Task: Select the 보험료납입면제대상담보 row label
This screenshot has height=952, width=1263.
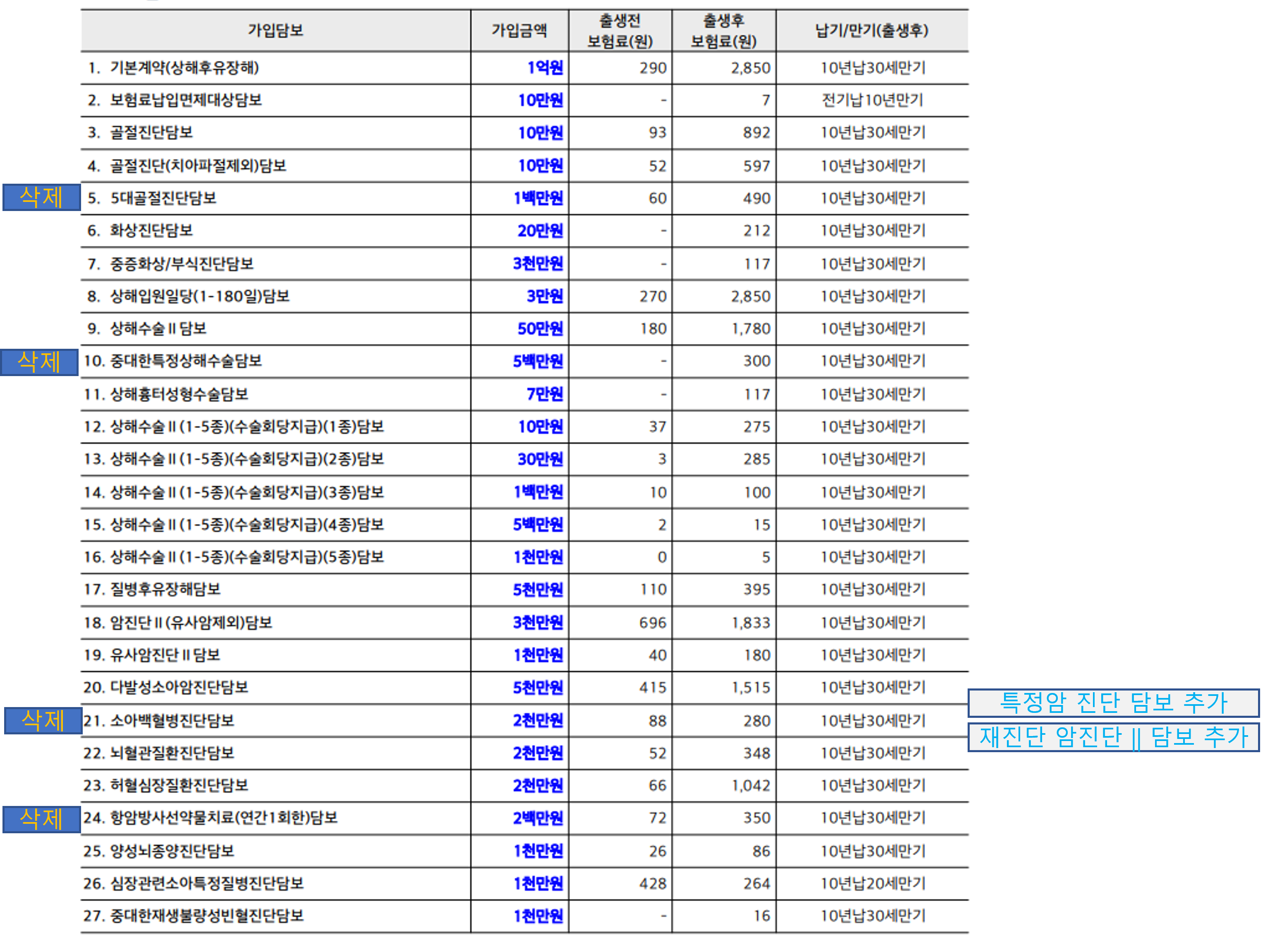Action: point(186,101)
